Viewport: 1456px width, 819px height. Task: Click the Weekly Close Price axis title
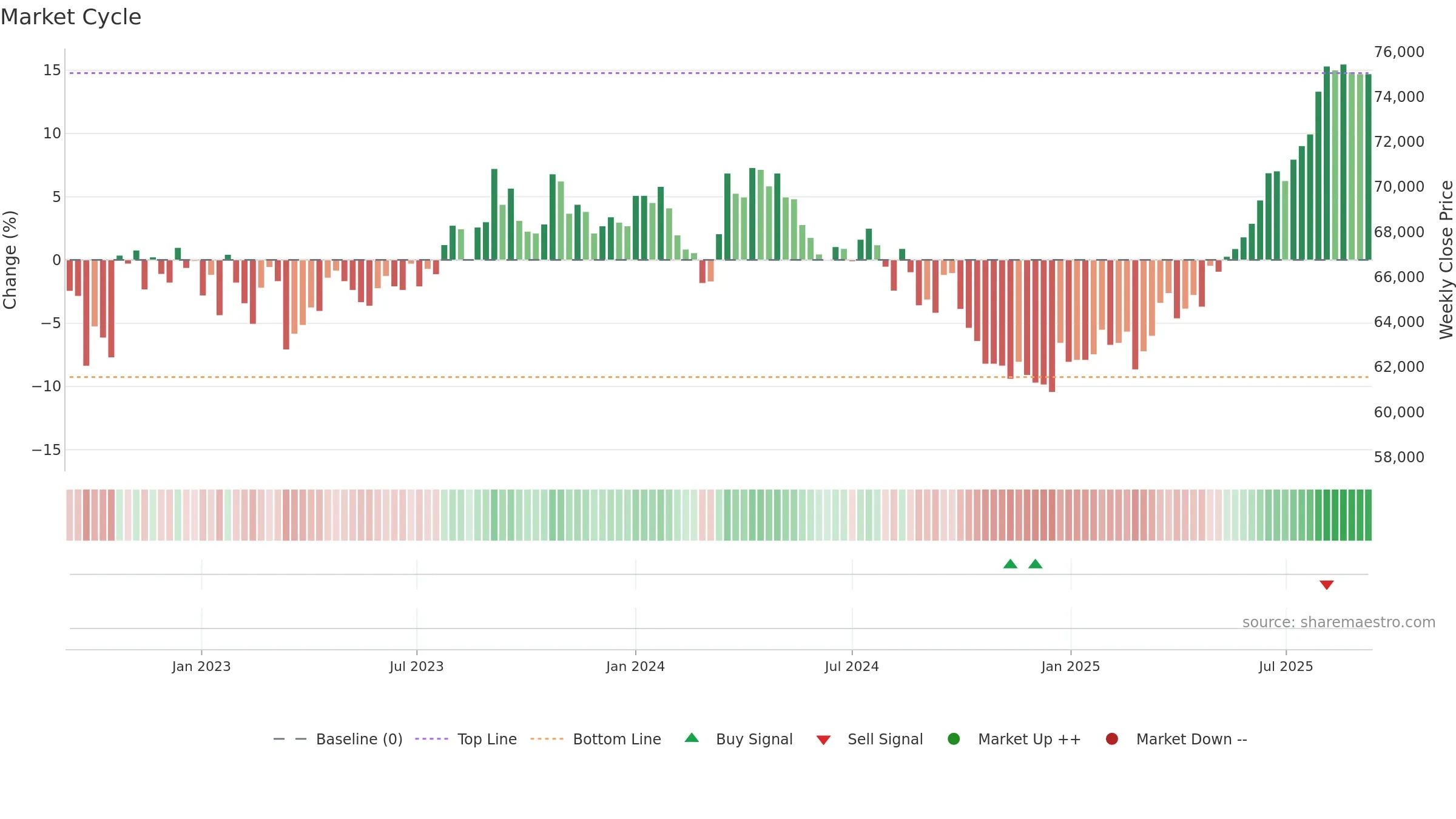pos(1446,260)
